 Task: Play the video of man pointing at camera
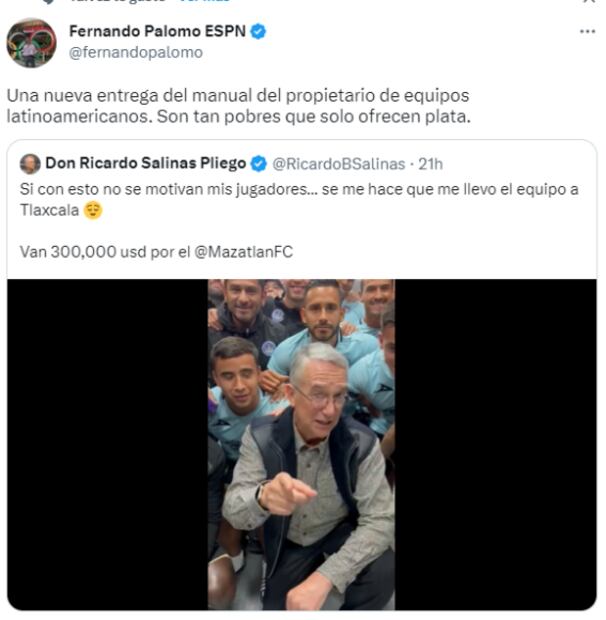[301, 444]
